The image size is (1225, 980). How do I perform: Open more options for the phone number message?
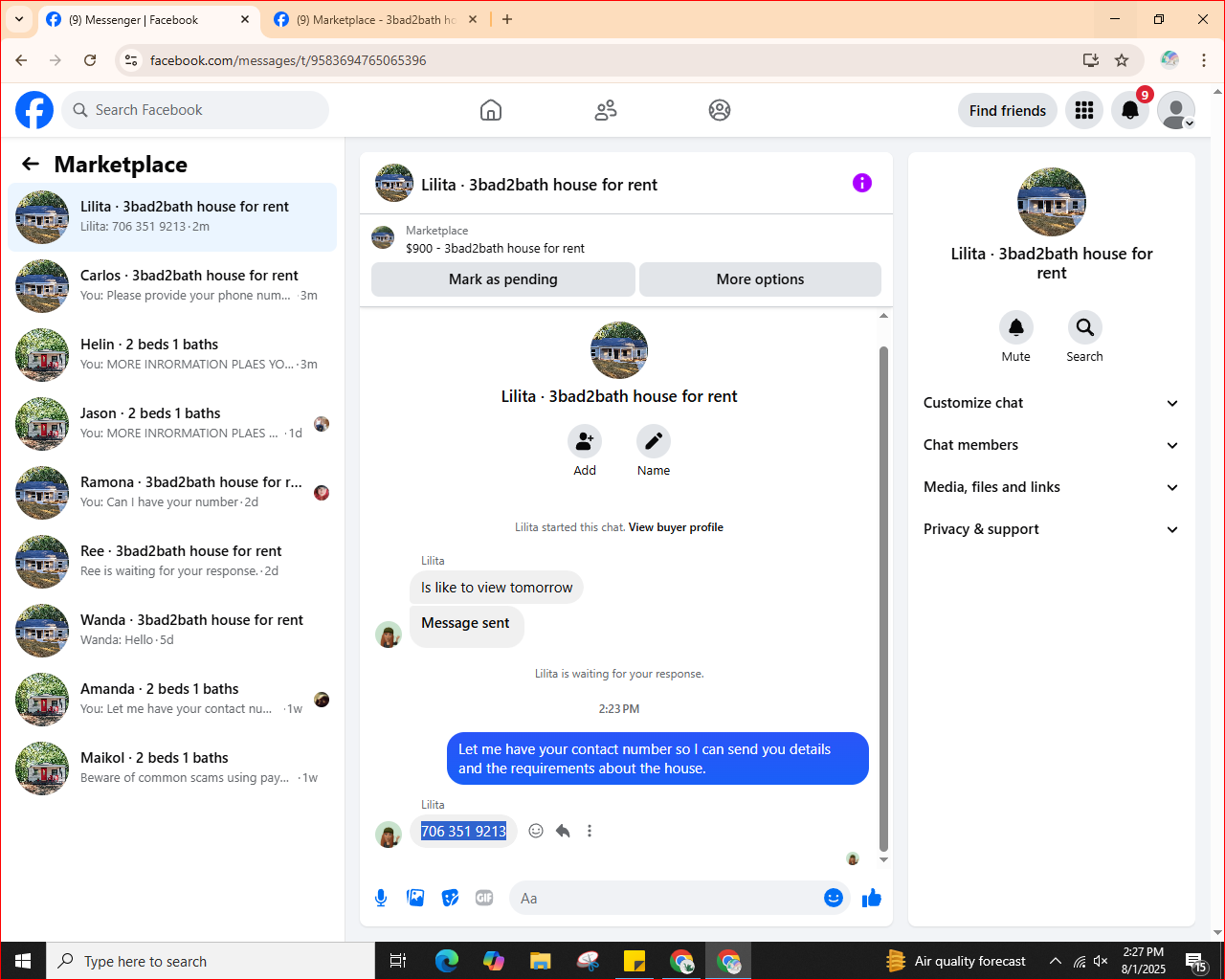(590, 831)
